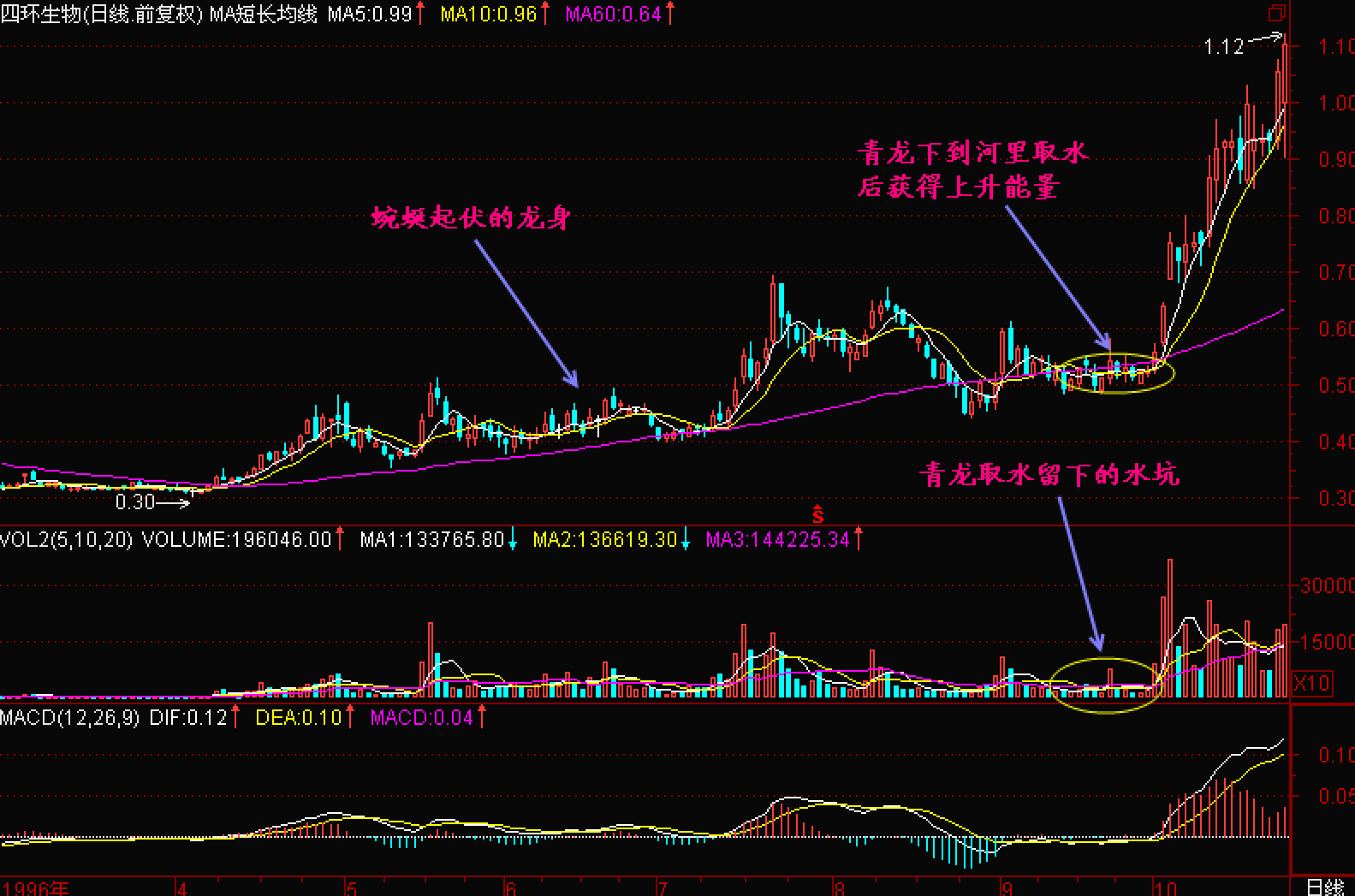Click the yellow ellipse in the volume panel

tap(1104, 685)
